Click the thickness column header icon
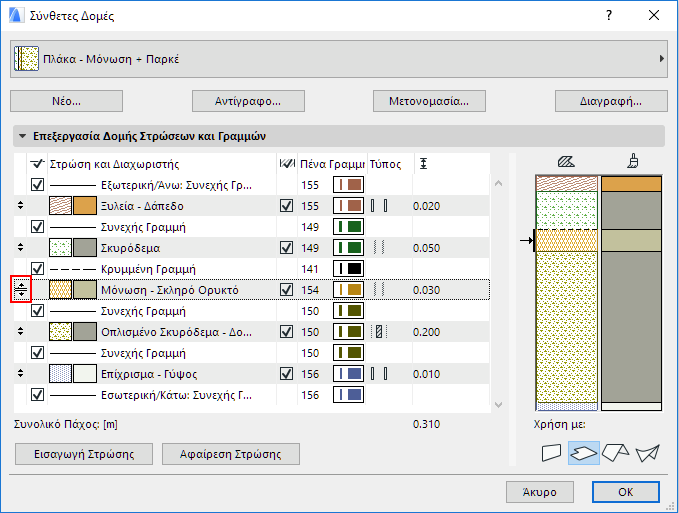This screenshot has width=679, height=513. pos(424,164)
